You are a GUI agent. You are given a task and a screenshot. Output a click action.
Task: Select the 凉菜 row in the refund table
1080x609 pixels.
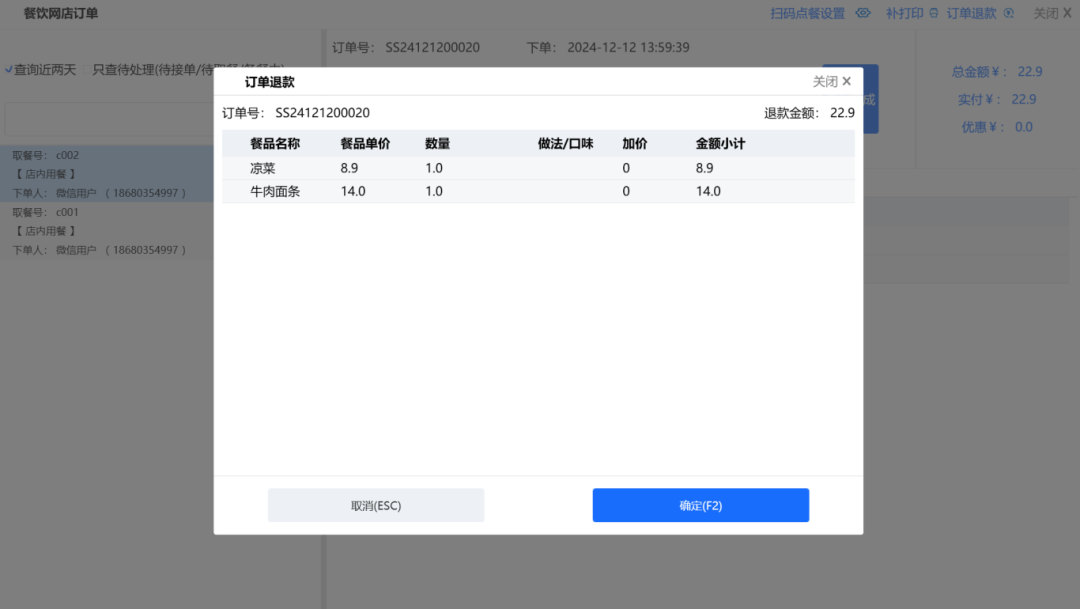[538, 168]
